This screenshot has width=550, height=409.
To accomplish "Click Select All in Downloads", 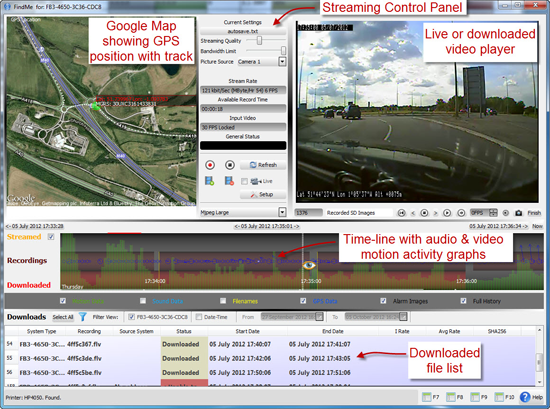I will click(63, 317).
